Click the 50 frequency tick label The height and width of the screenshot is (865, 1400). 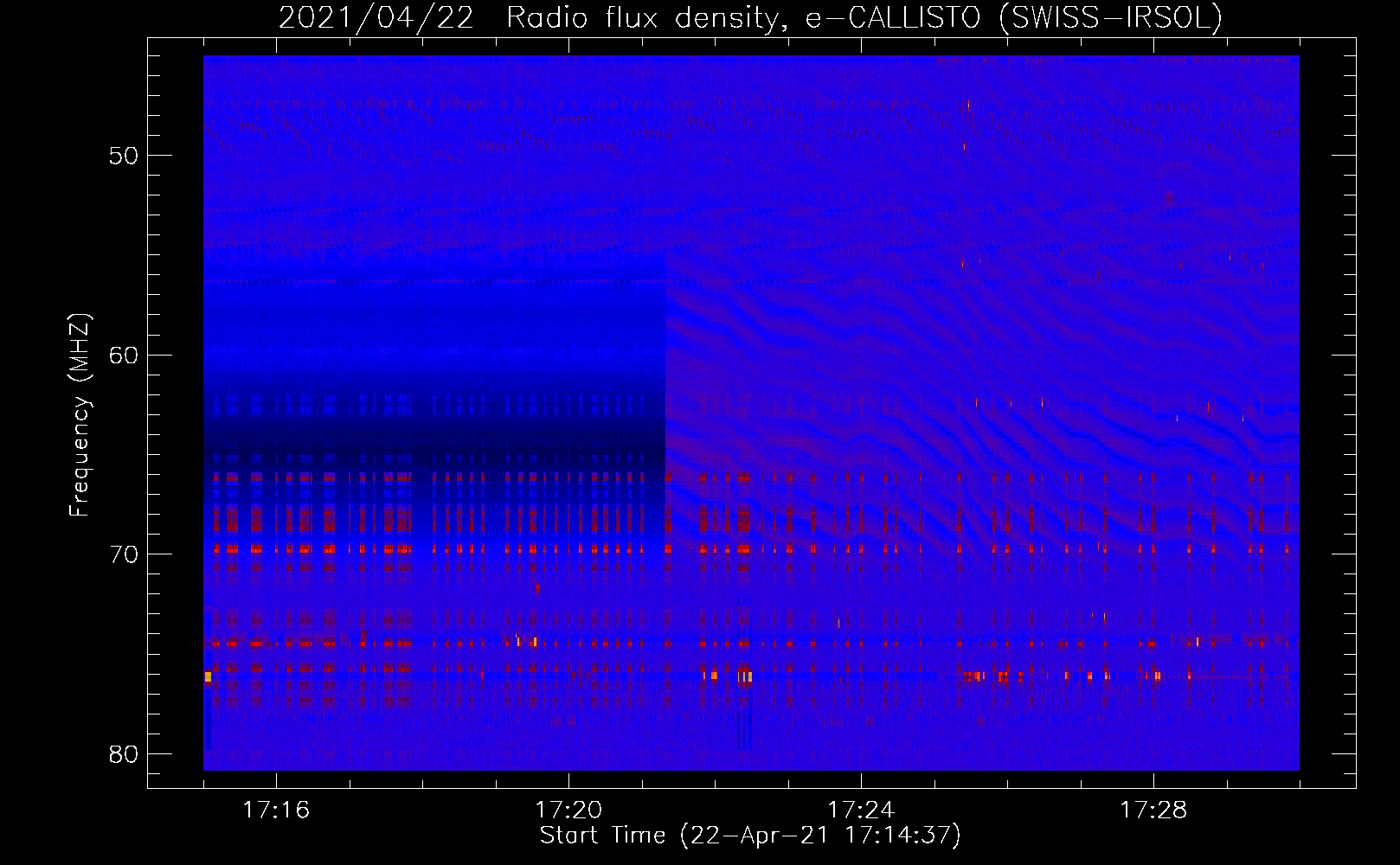point(124,156)
